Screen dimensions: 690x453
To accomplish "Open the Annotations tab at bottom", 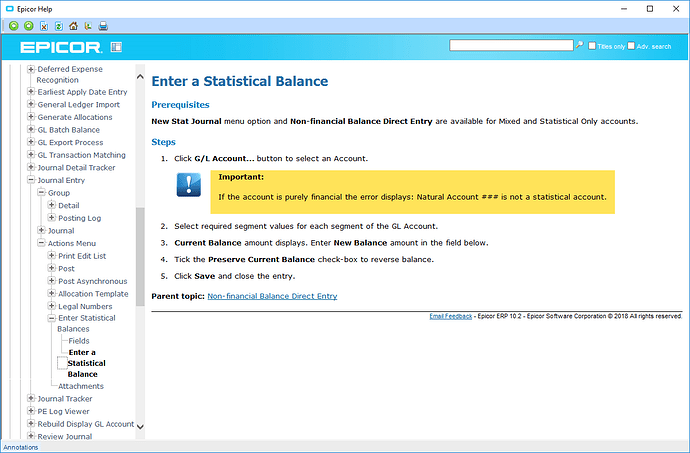I will point(21,447).
